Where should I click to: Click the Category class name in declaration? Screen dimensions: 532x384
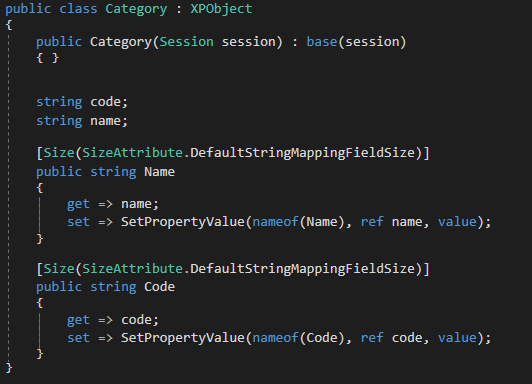coord(136,9)
